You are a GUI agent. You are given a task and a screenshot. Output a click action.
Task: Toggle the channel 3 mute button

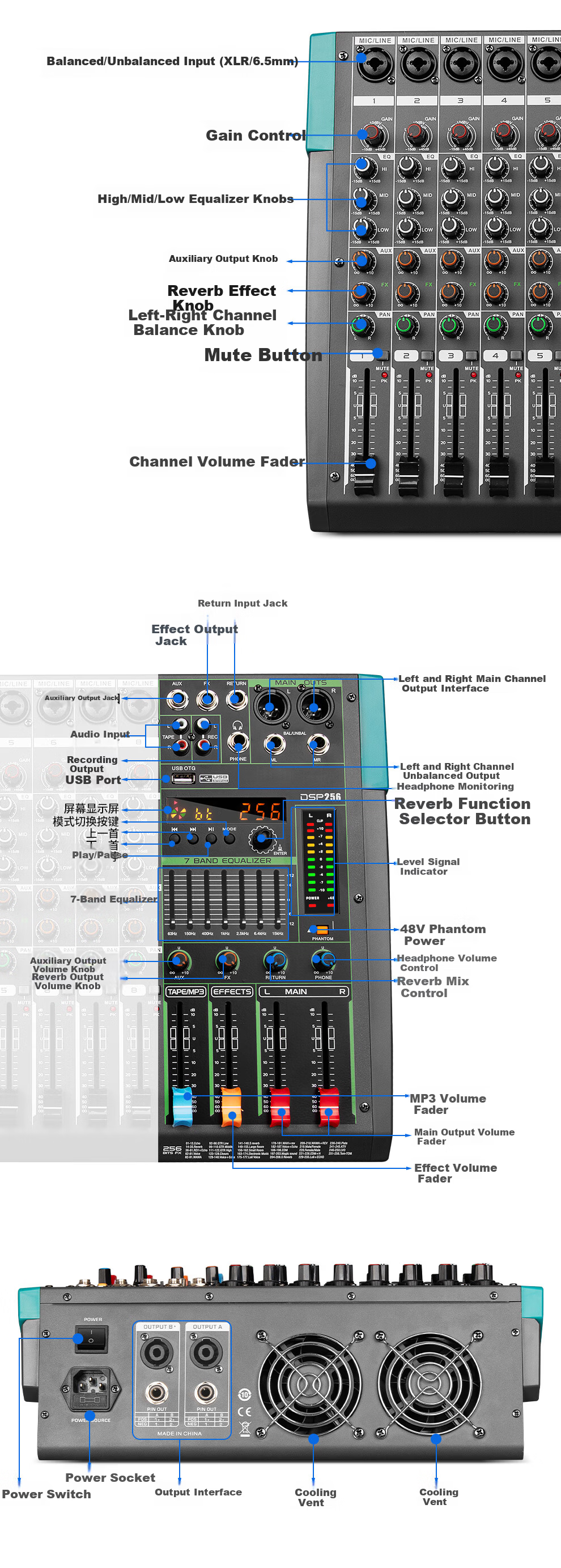coord(471,355)
